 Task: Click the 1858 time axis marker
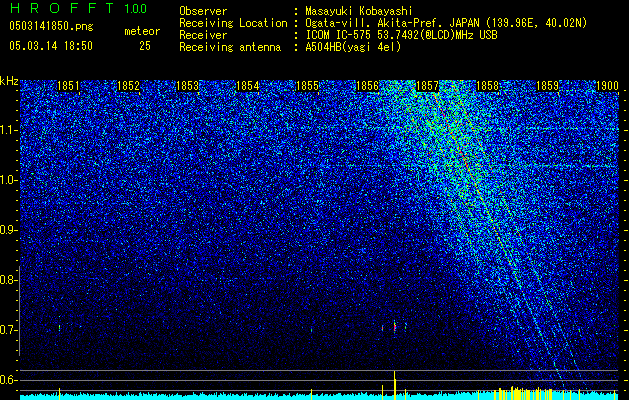(x=487, y=86)
